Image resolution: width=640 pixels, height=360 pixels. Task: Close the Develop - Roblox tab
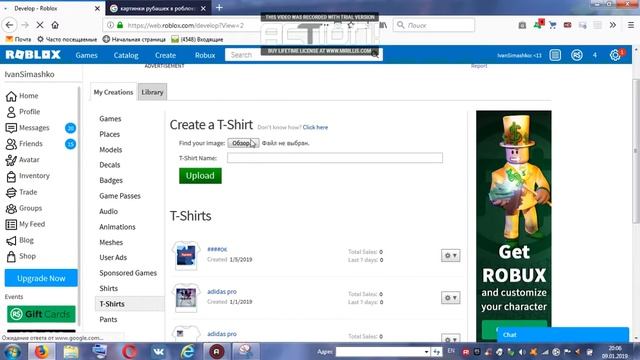tap(97, 8)
